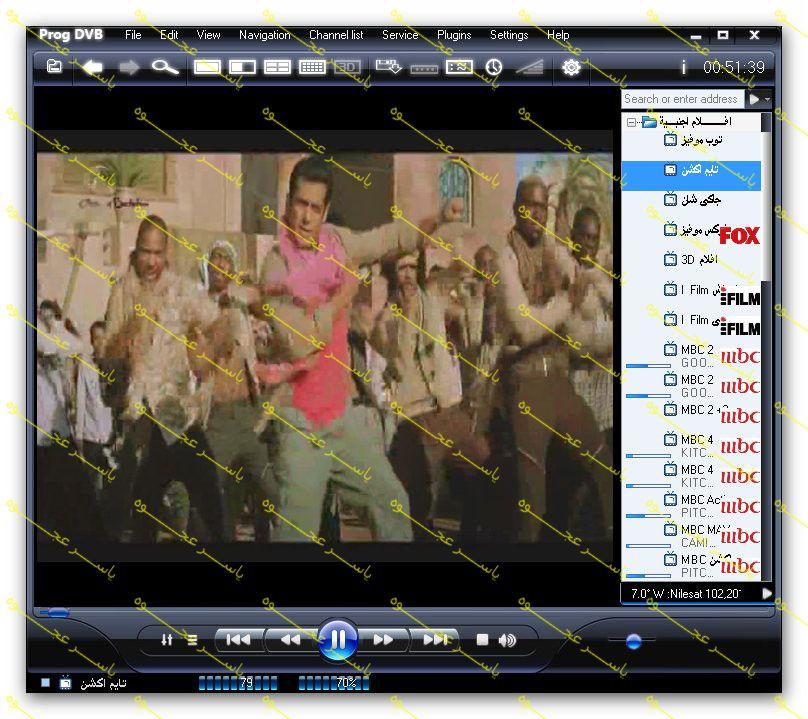Click the signal quality bar showing 70%

pyautogui.click(x=334, y=683)
